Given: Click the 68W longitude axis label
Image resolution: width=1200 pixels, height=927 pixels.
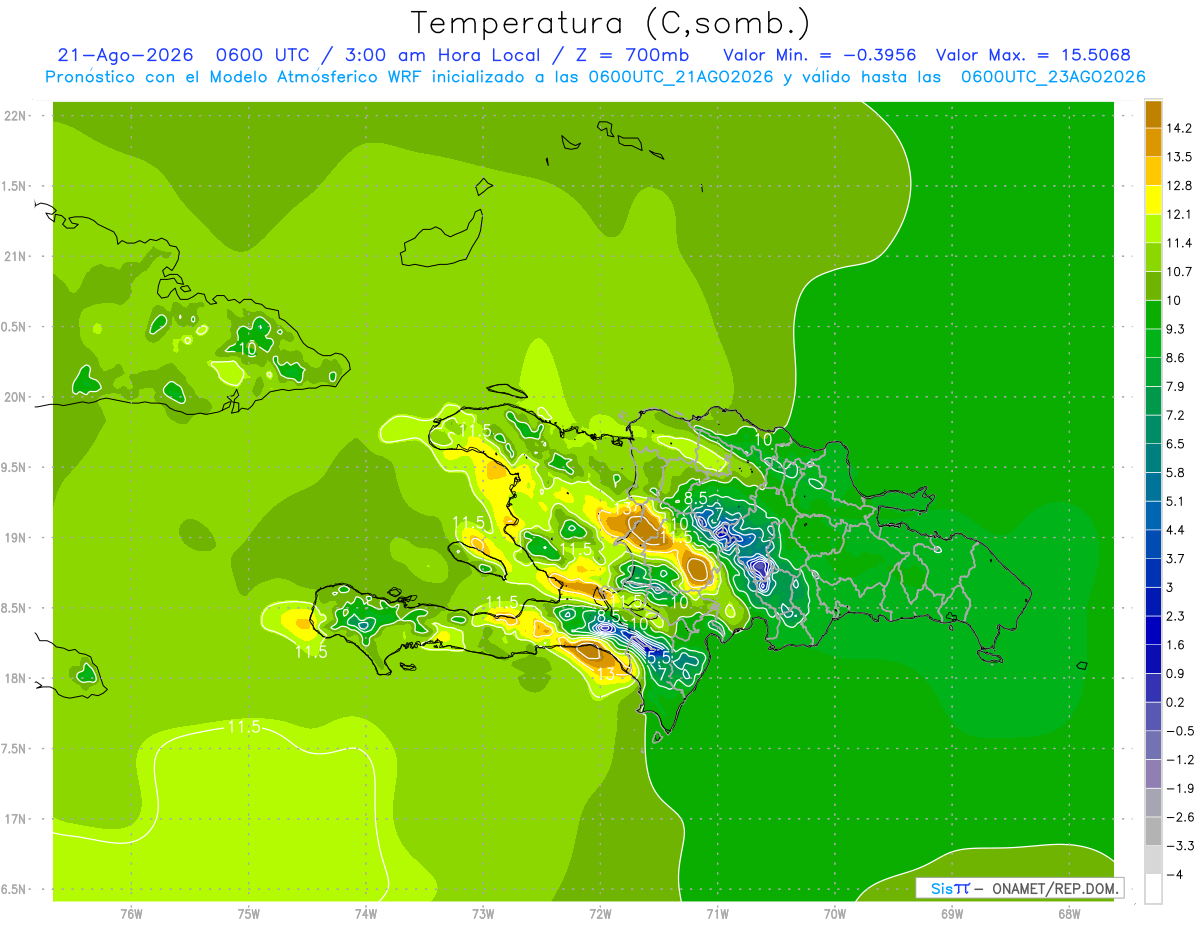Looking at the screenshot, I should pyautogui.click(x=1069, y=914).
